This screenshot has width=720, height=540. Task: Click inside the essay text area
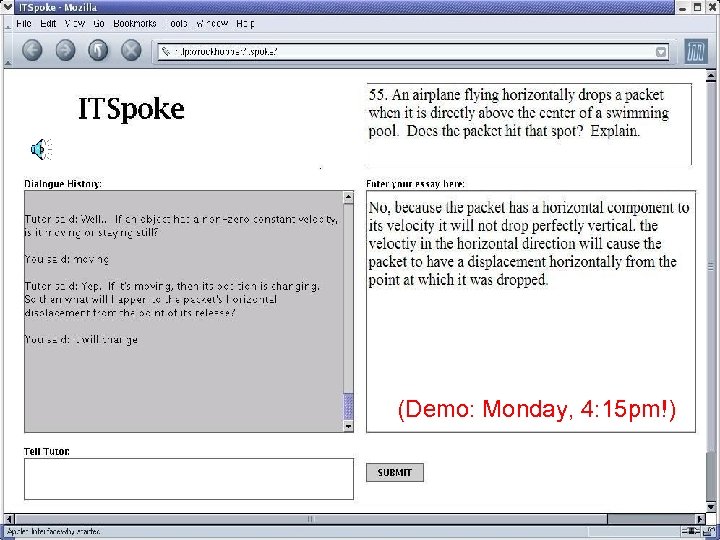click(531, 311)
